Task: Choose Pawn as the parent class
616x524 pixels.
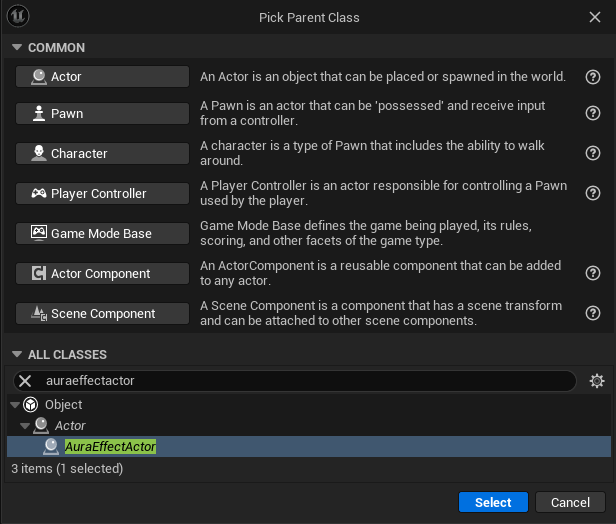Action: coord(103,113)
